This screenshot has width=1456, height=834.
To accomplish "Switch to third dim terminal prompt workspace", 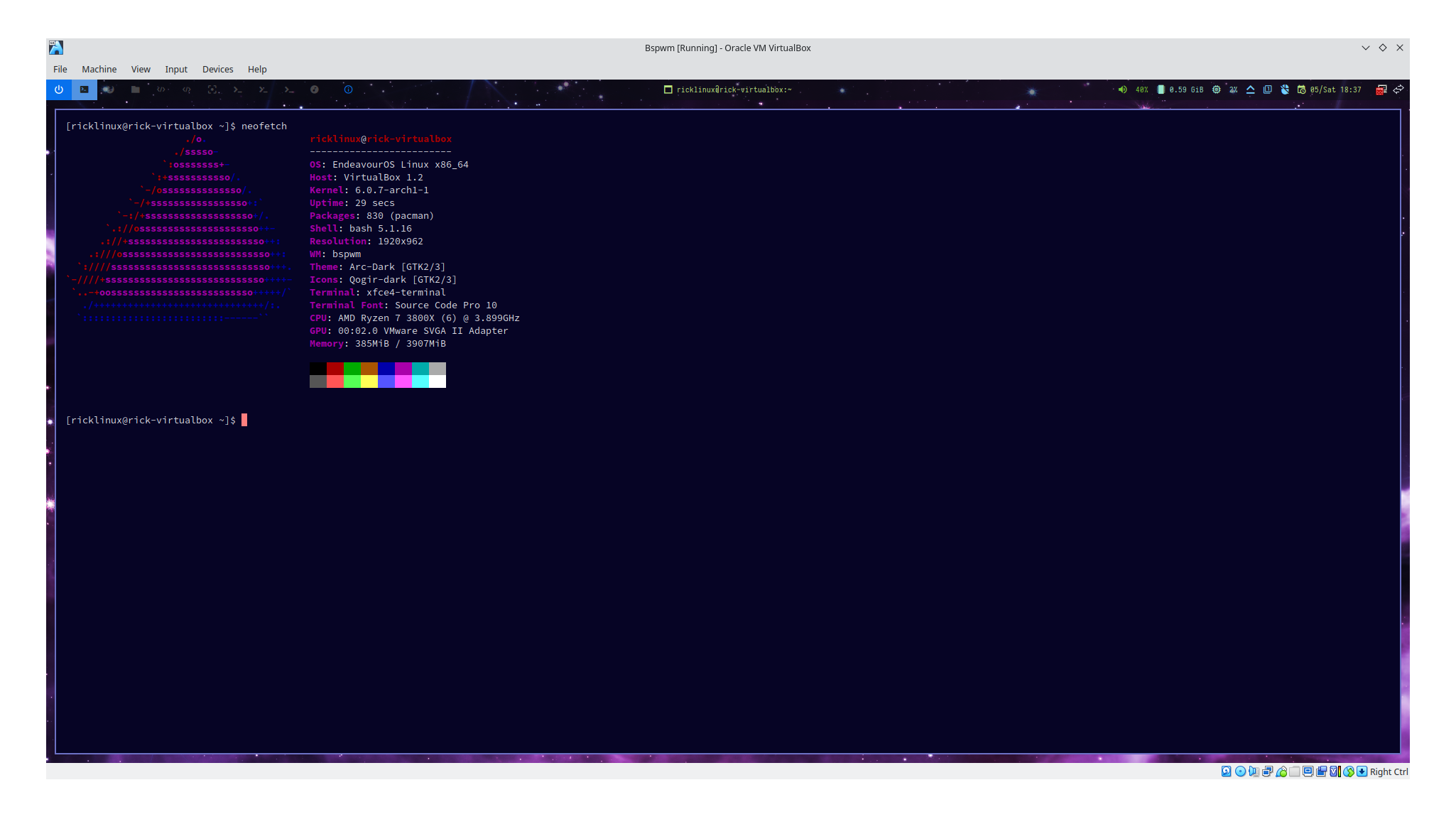I will pyautogui.click(x=289, y=90).
